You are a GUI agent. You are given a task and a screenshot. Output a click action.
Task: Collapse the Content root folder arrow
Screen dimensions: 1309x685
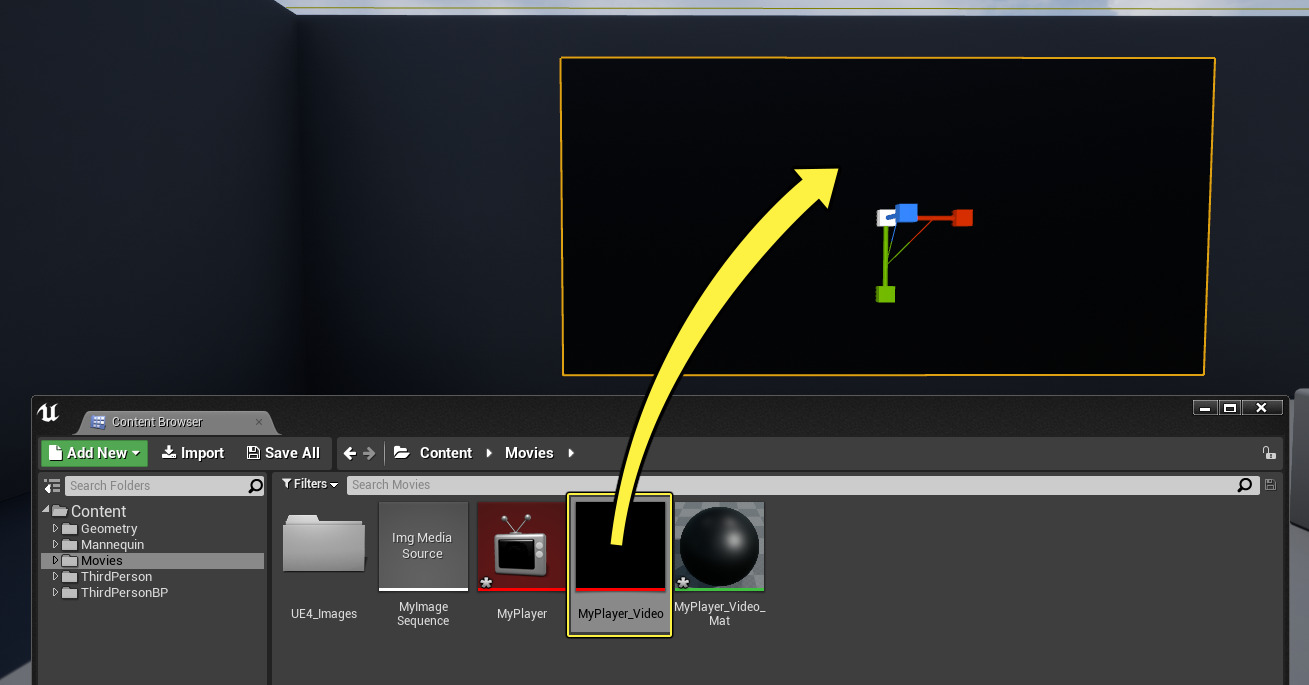pos(46,511)
